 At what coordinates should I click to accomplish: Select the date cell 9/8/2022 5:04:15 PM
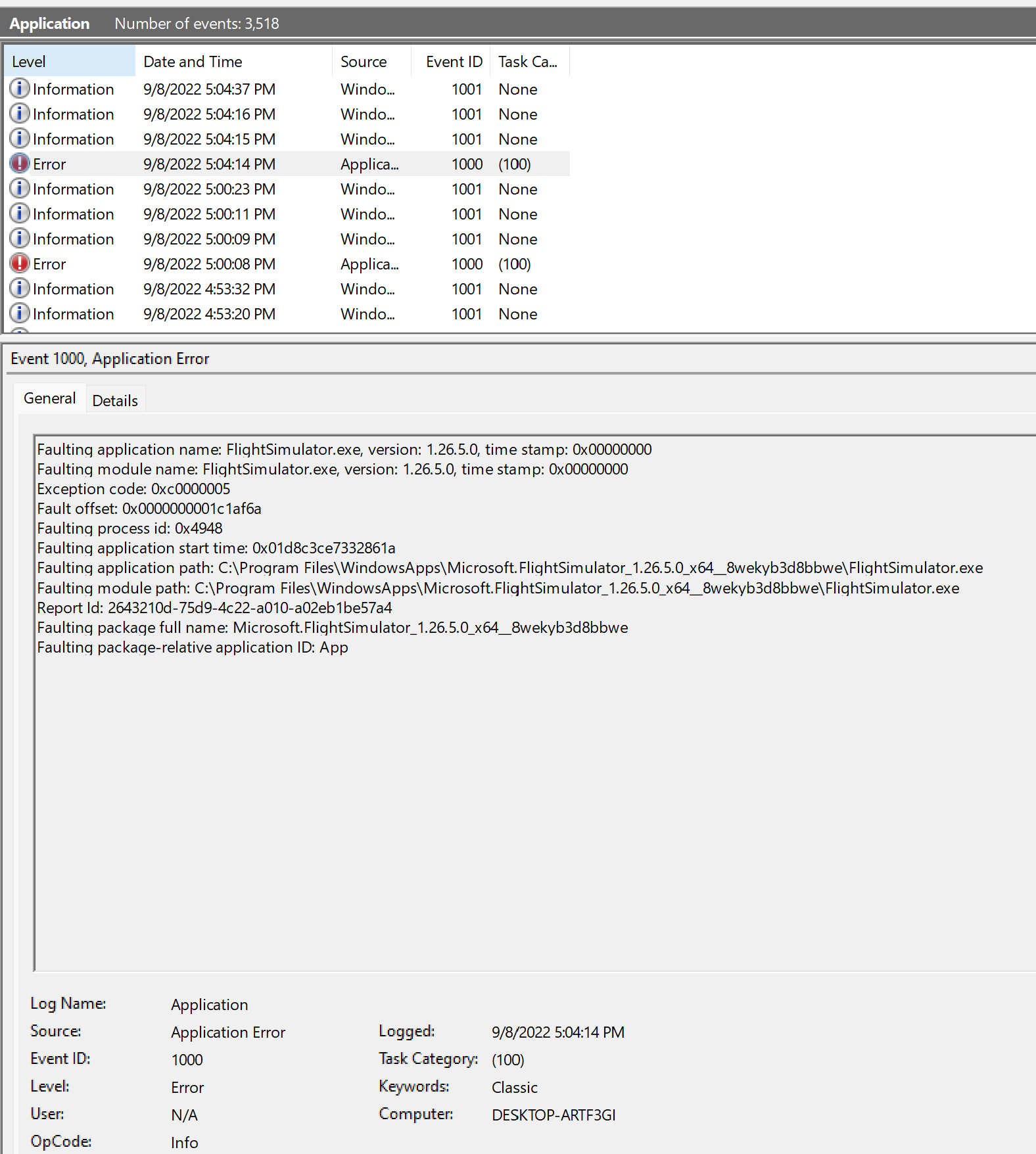pos(209,139)
